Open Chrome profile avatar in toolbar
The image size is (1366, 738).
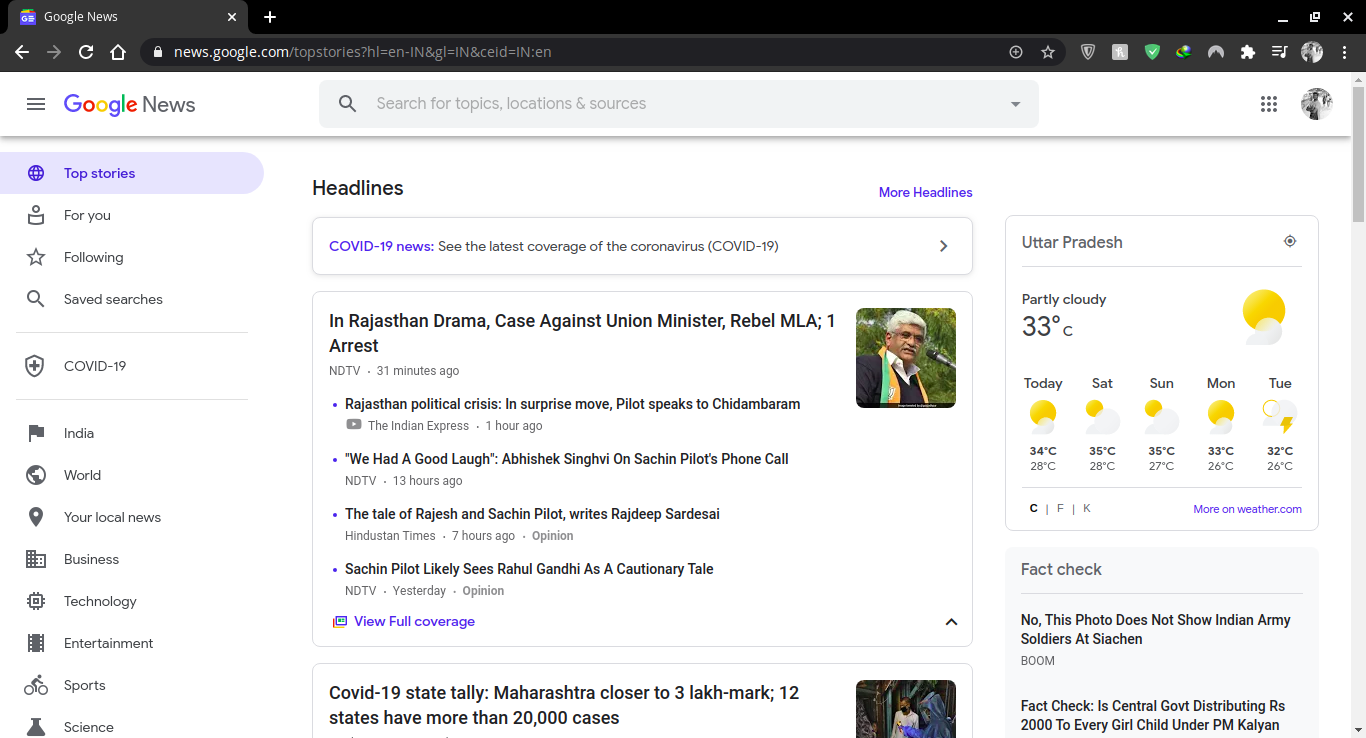pos(1312,52)
